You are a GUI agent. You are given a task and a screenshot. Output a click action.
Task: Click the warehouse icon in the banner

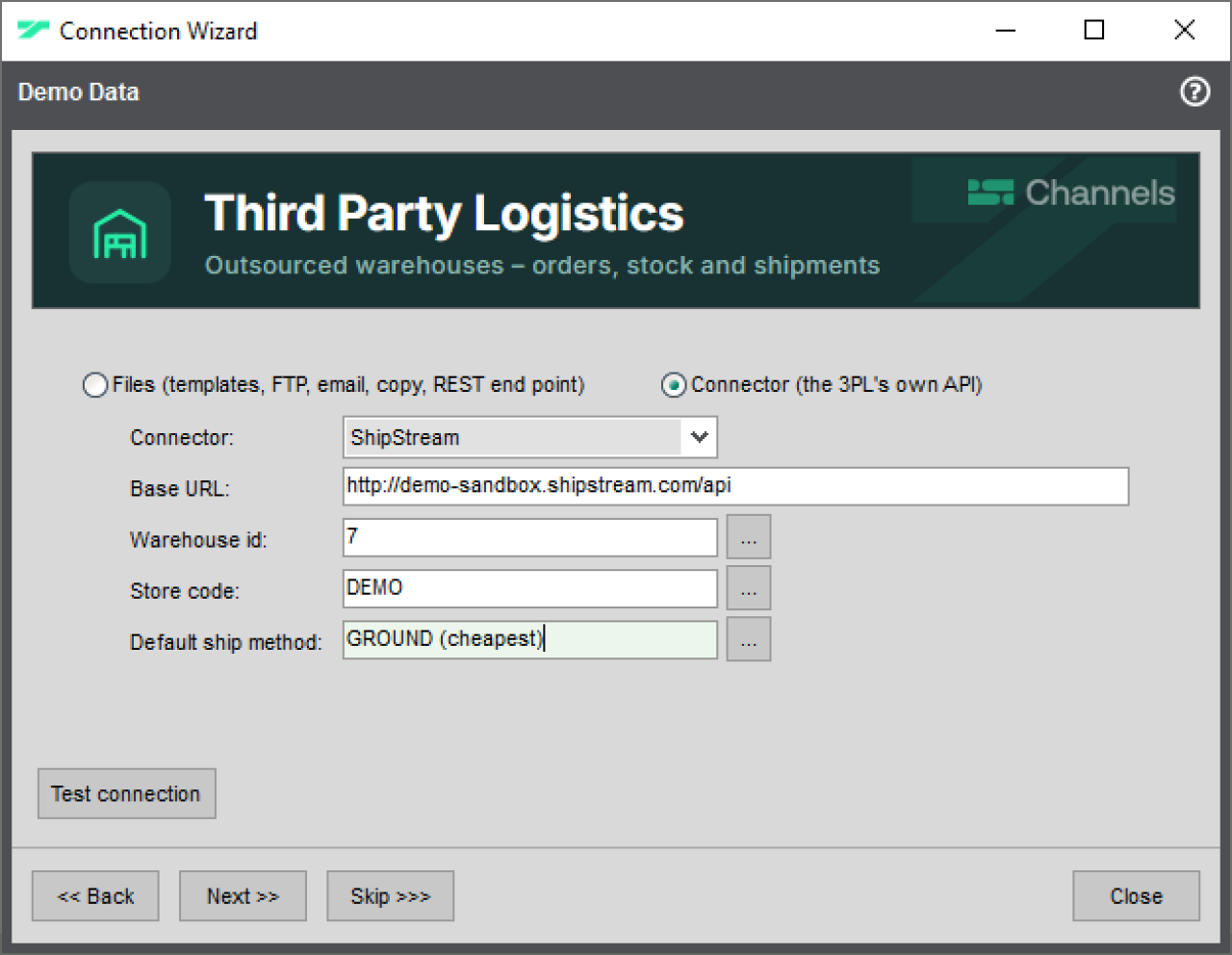(x=120, y=232)
